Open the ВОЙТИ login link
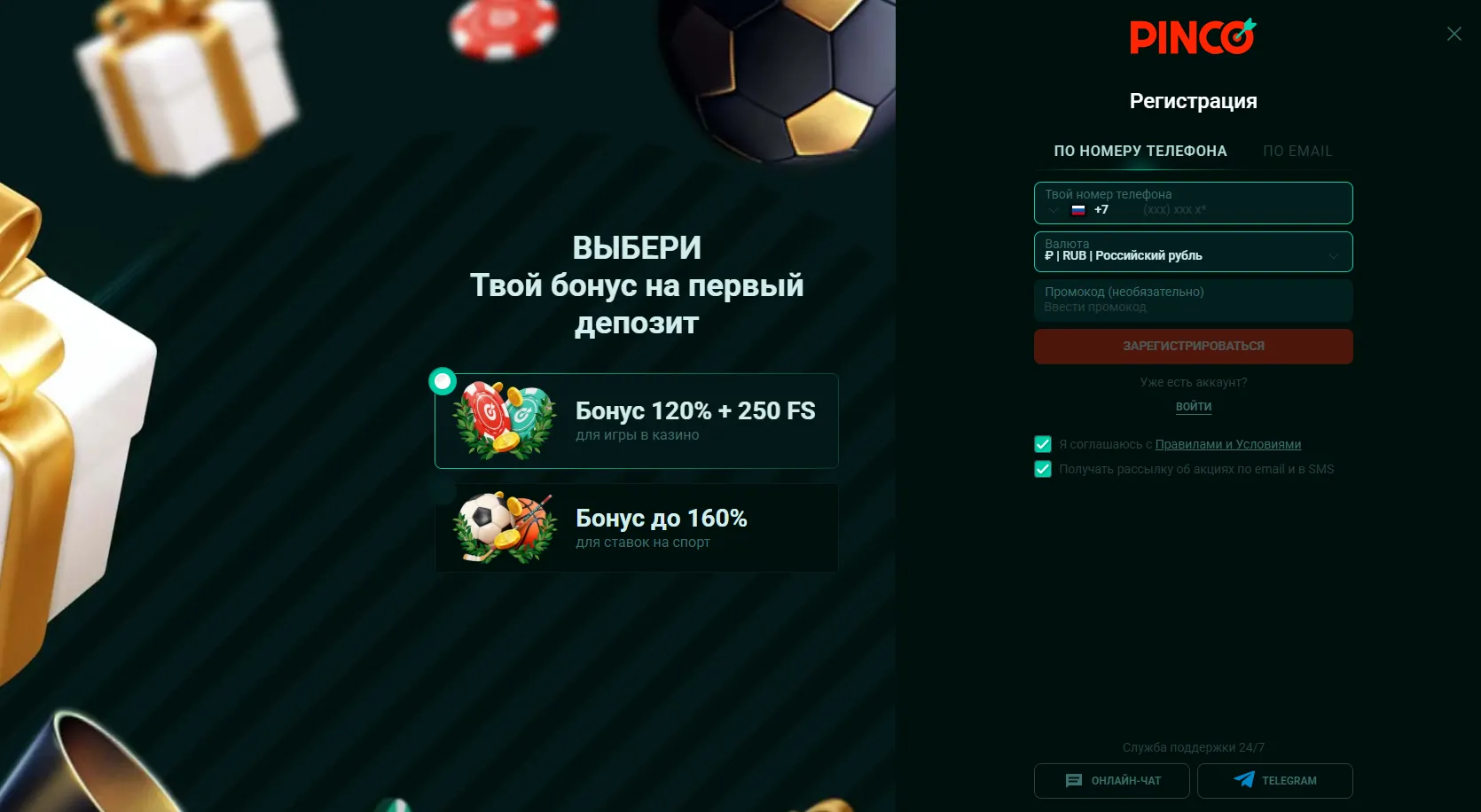Image resolution: width=1481 pixels, height=812 pixels. [x=1194, y=407]
